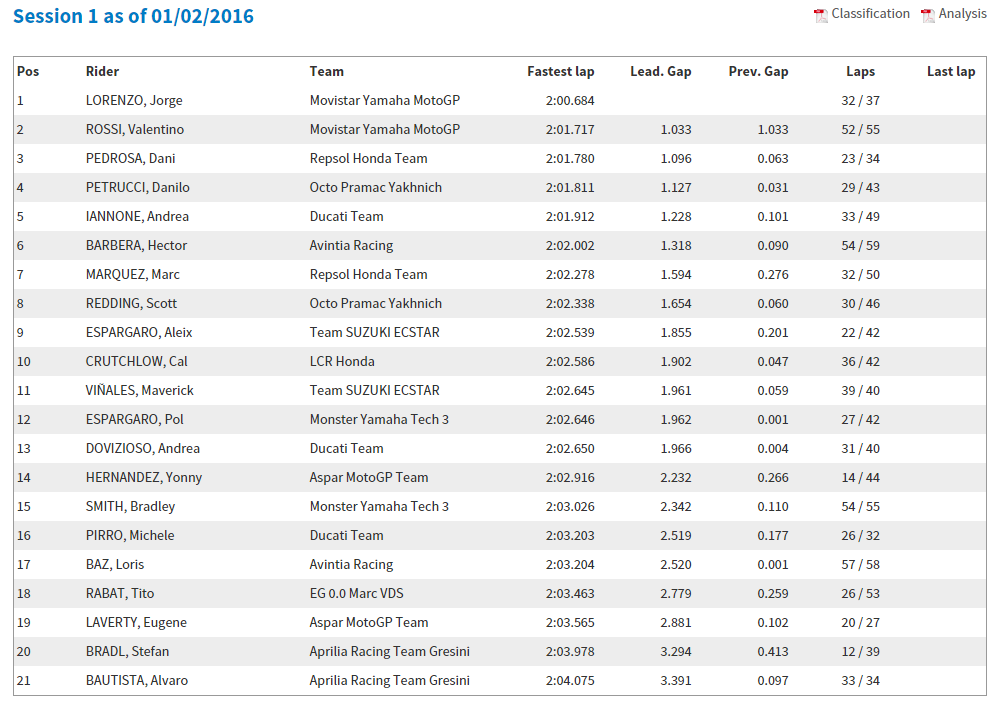The height and width of the screenshot is (707, 996).
Task: Select rider LORENZO, Jorge
Action: (x=134, y=101)
